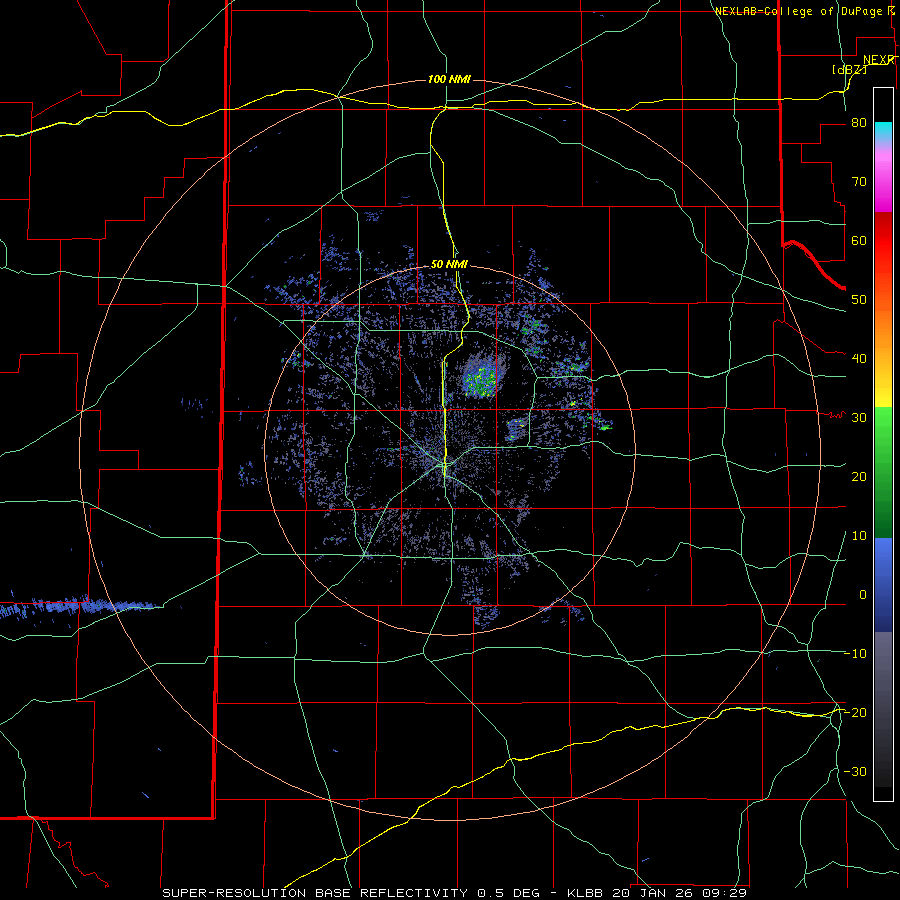Click the 0 value on the dBZ scale
The height and width of the screenshot is (900, 900).
[x=863, y=595]
